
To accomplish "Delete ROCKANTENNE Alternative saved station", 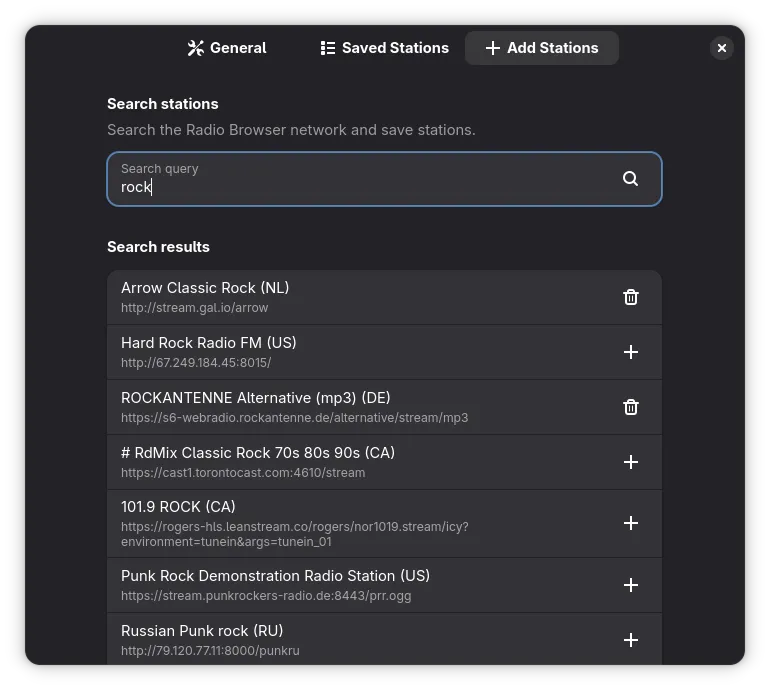I will 630,407.
